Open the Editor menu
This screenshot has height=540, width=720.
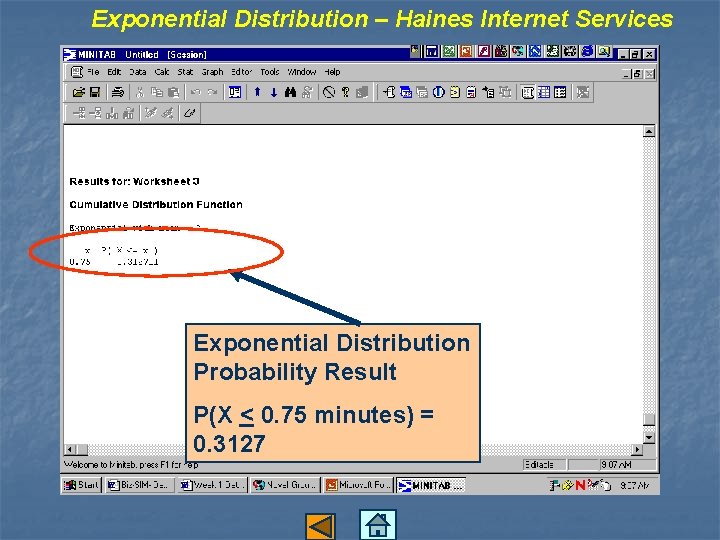coord(242,72)
